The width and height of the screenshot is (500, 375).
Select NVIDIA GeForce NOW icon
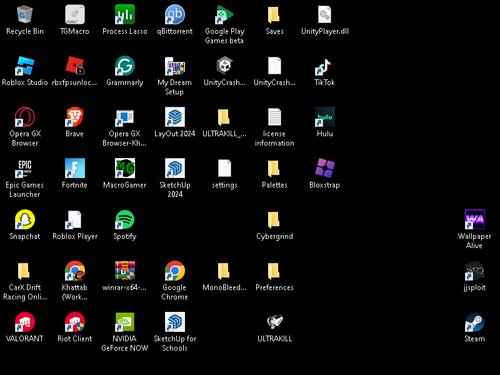(125, 322)
